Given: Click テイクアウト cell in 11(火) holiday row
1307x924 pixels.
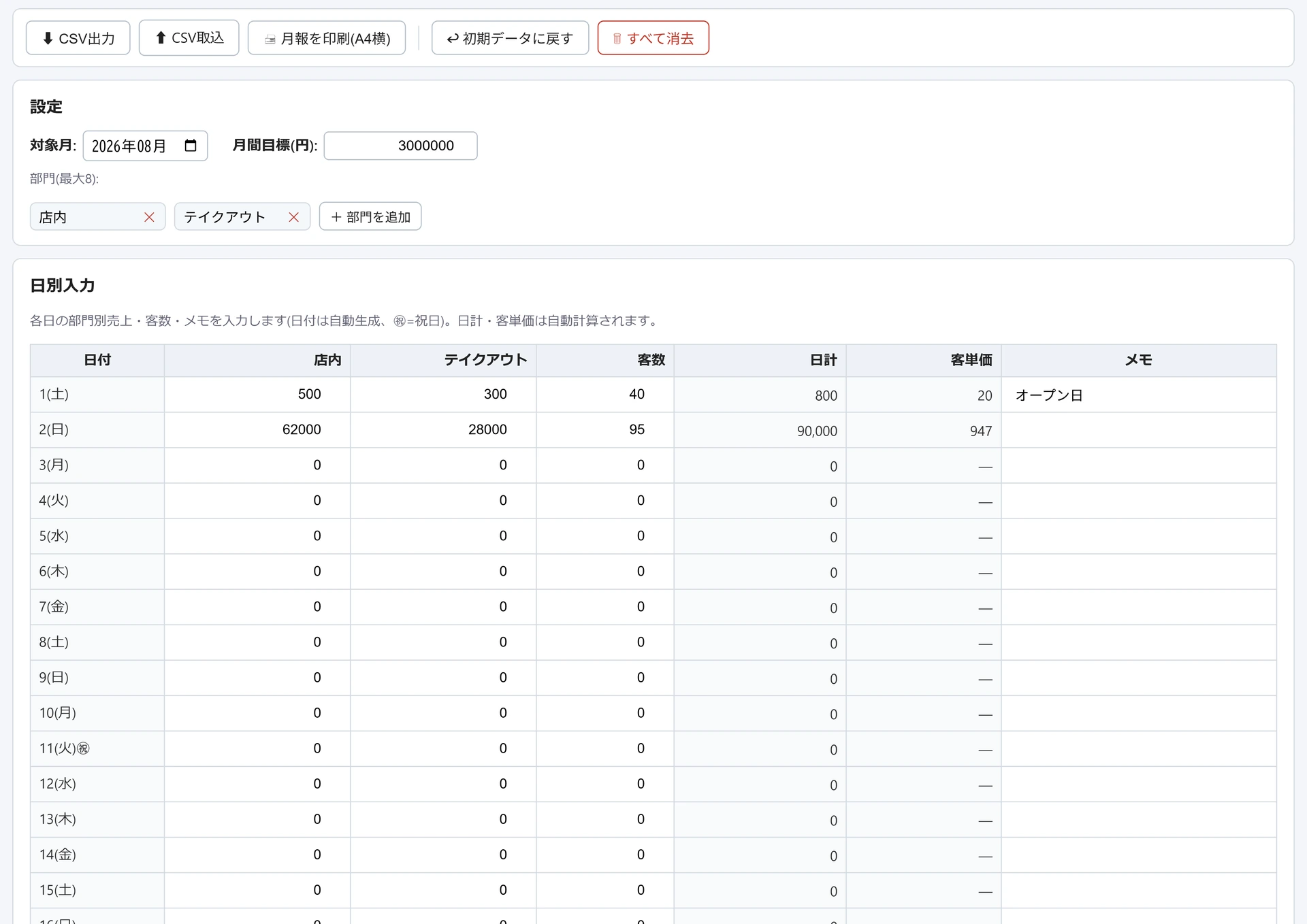Looking at the screenshot, I should tap(443, 748).
